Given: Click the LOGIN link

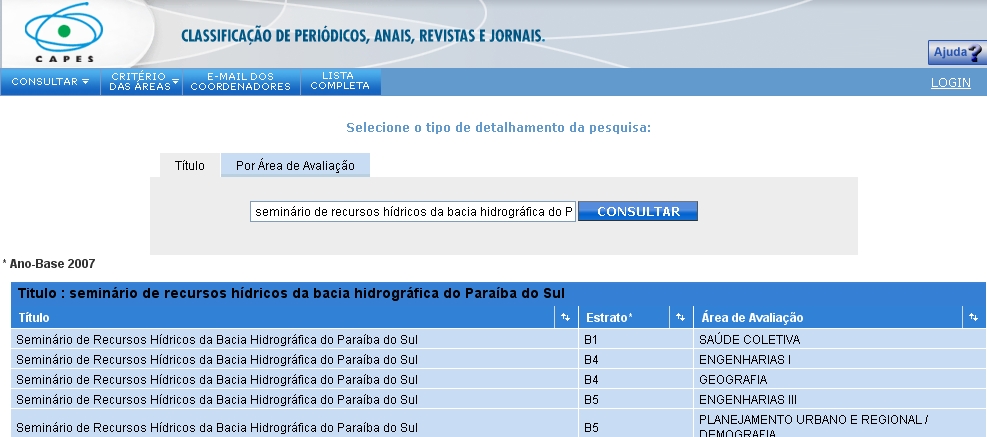Looking at the screenshot, I should point(950,83).
